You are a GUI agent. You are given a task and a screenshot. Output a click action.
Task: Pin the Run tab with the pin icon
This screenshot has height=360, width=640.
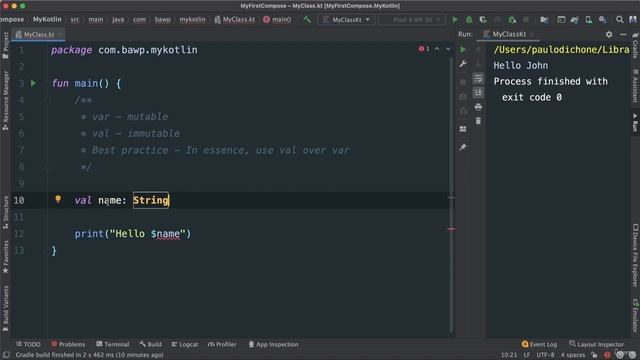pos(463,147)
